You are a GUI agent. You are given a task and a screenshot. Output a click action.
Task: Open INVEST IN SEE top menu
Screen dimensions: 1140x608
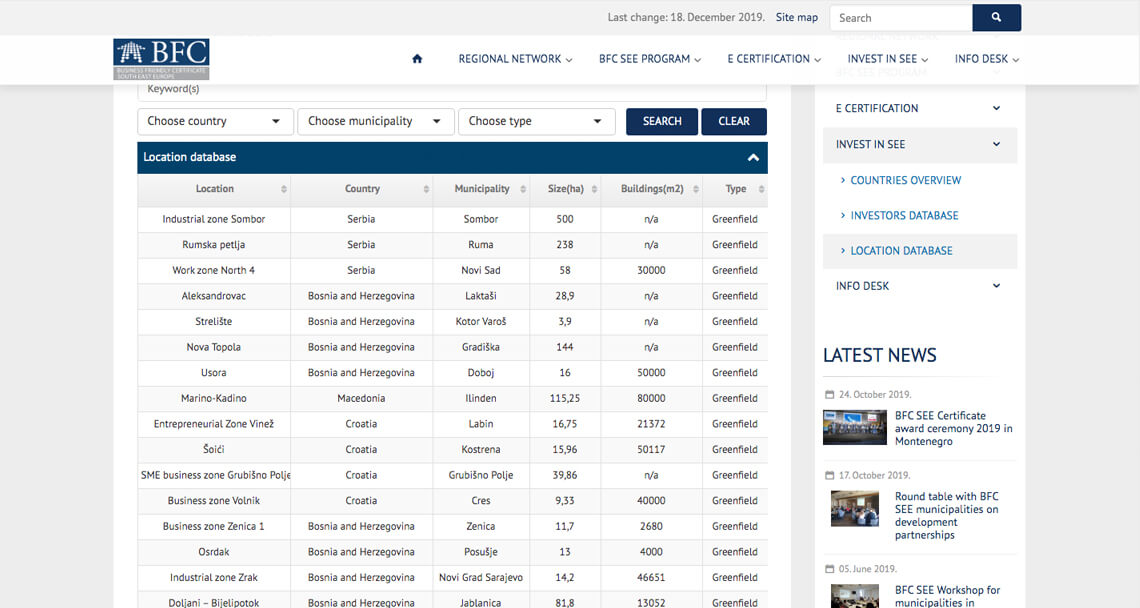887,59
